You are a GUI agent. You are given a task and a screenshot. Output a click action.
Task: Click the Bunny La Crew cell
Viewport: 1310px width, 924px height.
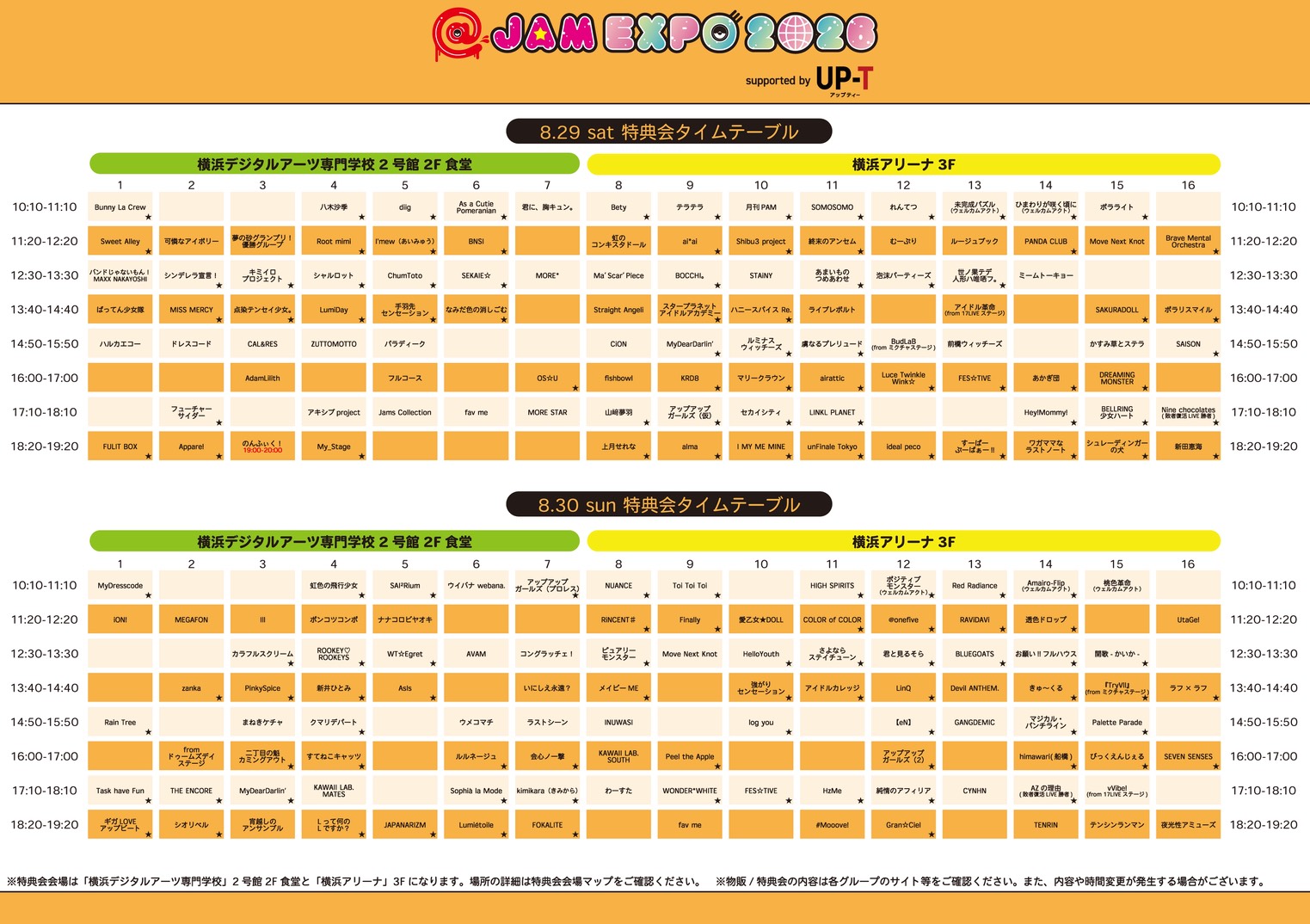click(120, 207)
